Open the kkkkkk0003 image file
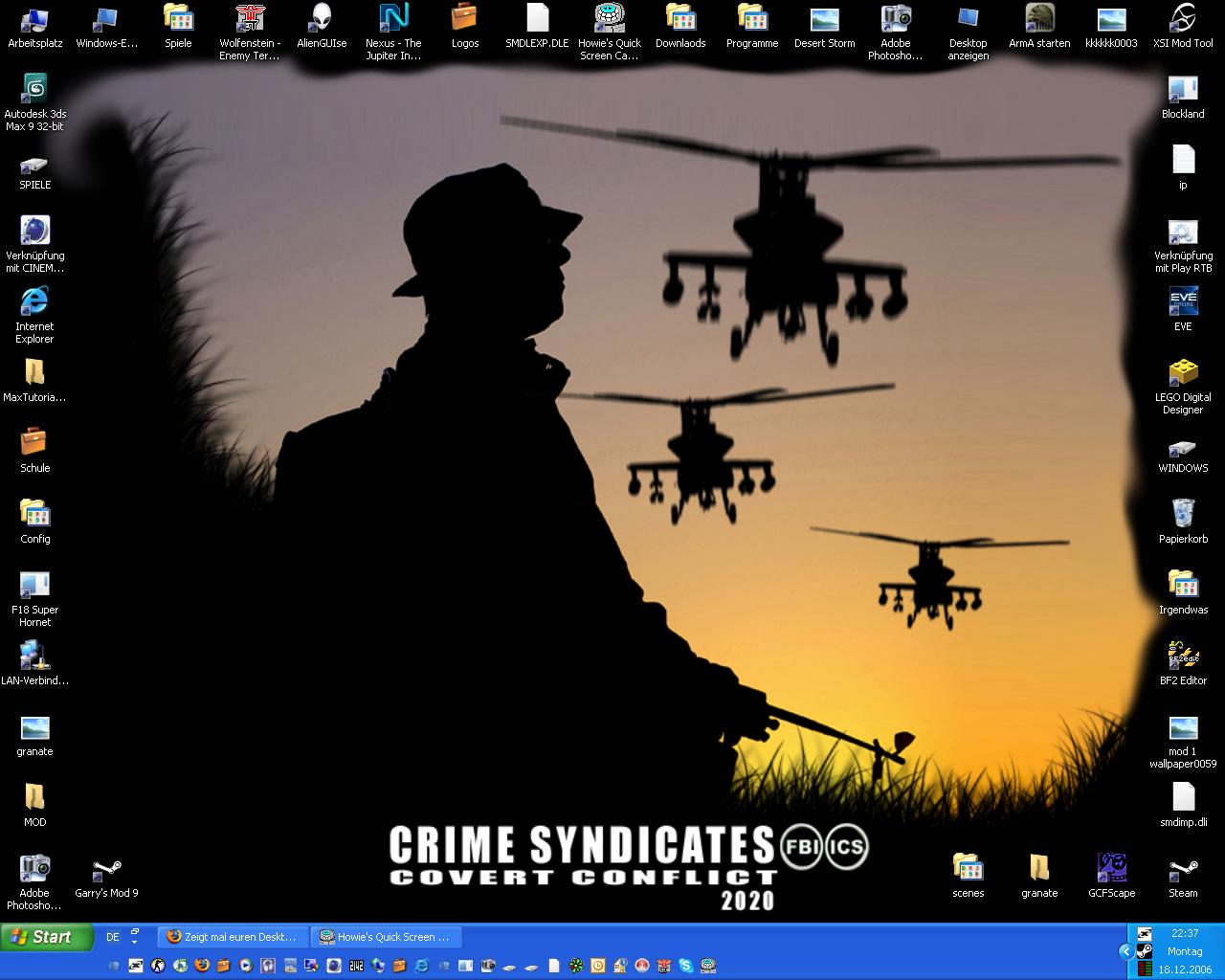Screen dimensions: 1225x980 pos(1111,27)
